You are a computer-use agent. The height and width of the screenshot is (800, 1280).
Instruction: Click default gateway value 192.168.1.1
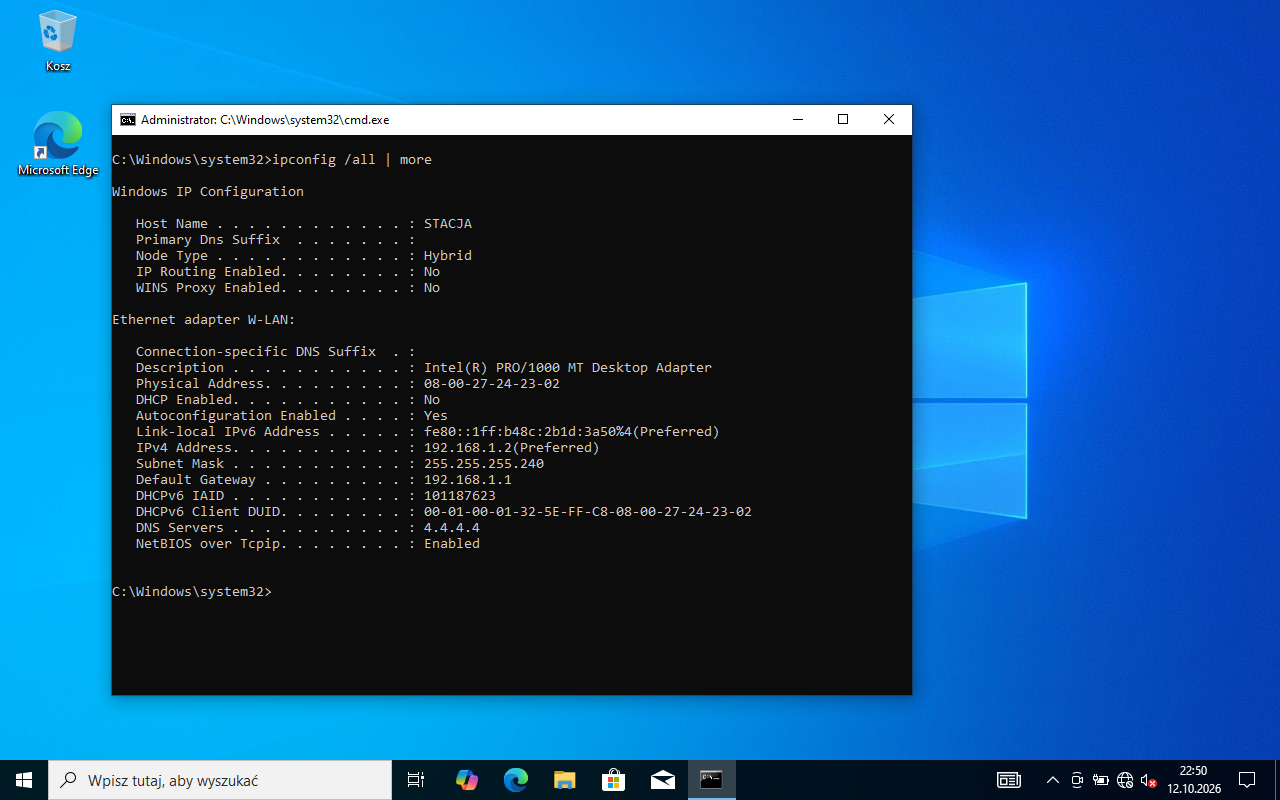pos(468,480)
